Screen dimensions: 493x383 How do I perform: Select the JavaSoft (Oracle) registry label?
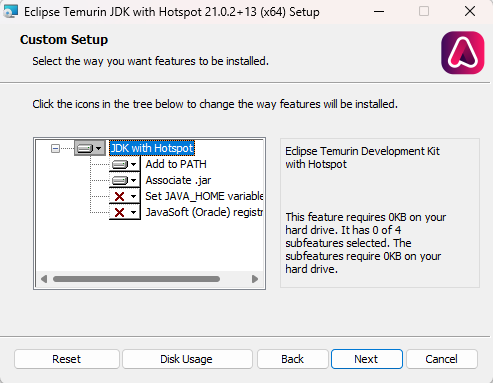click(204, 212)
